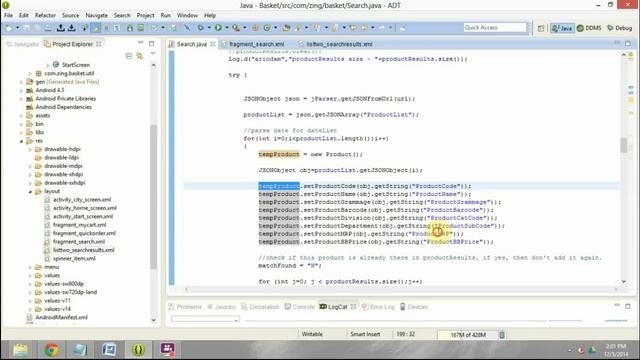640x360 pixels.
Task: Open the Problems tab
Action: click(x=185, y=307)
